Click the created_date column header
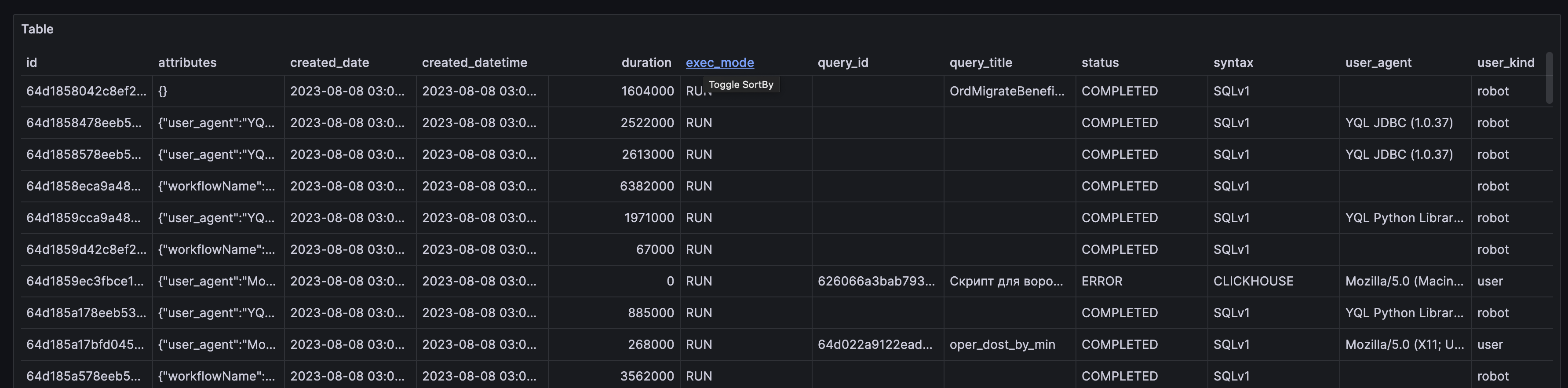Screen dimensions: 1568x388 coord(329,63)
